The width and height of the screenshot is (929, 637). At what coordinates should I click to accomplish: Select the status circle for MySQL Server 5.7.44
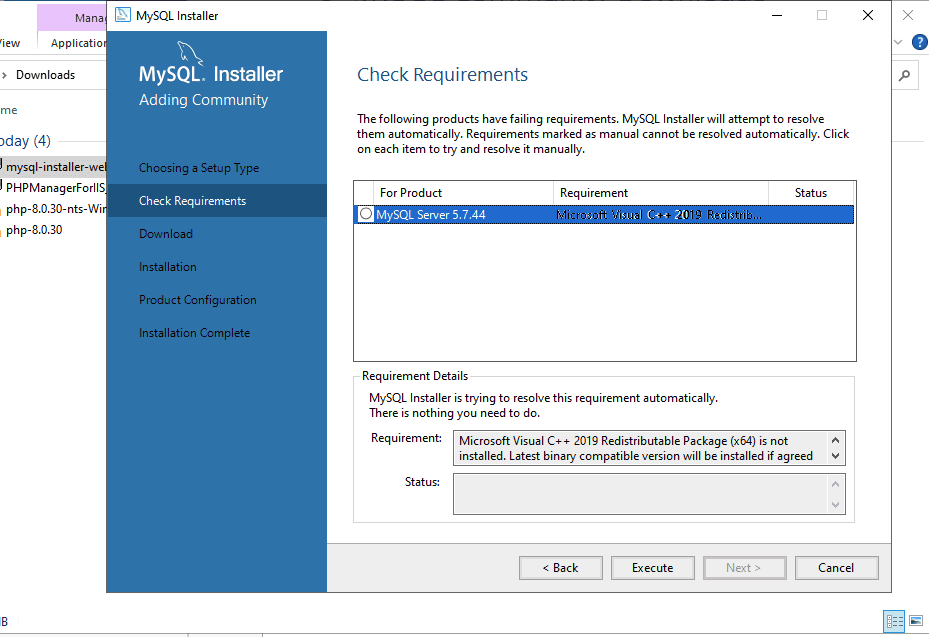(x=366, y=214)
